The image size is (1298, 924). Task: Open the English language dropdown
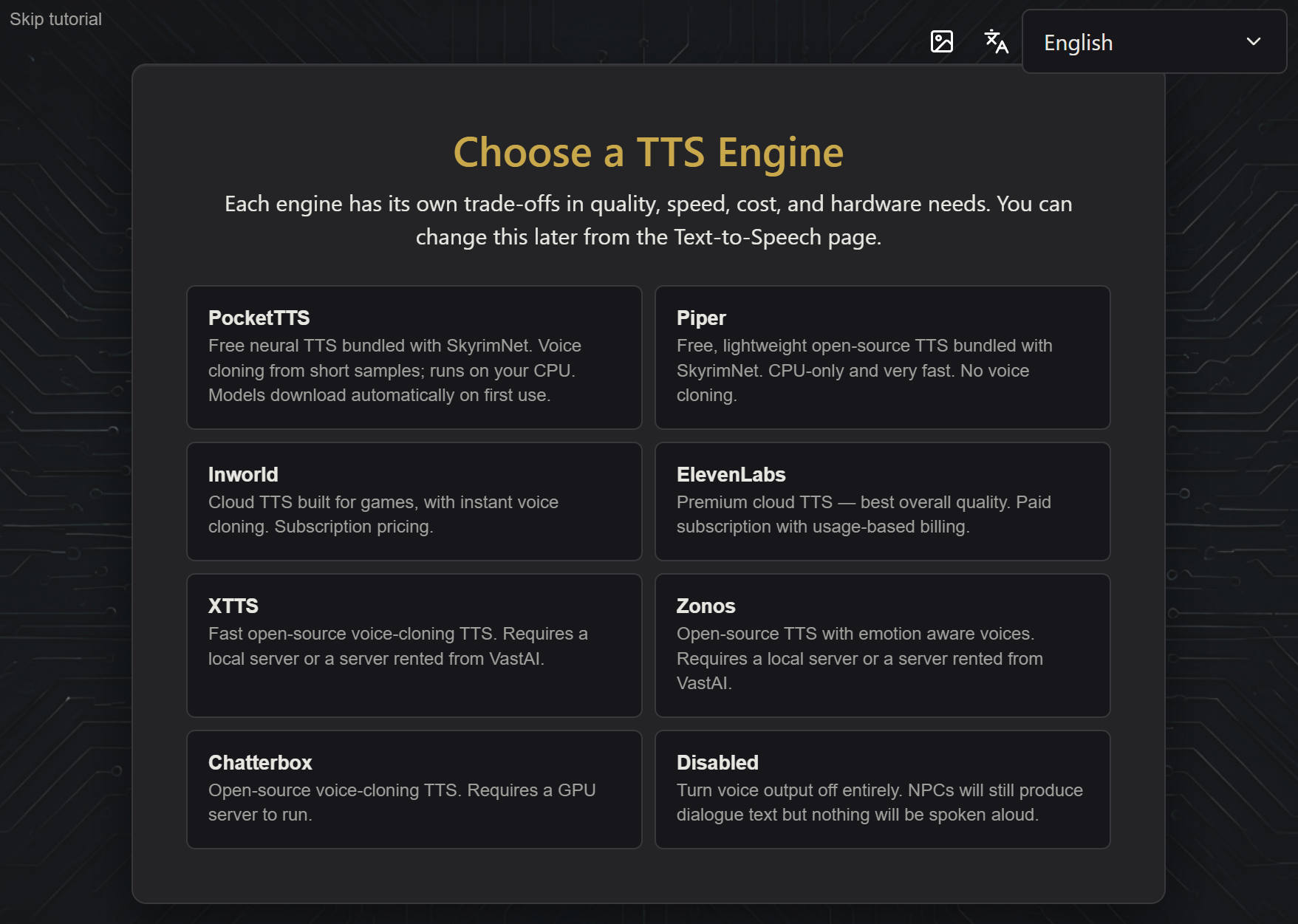click(1154, 42)
